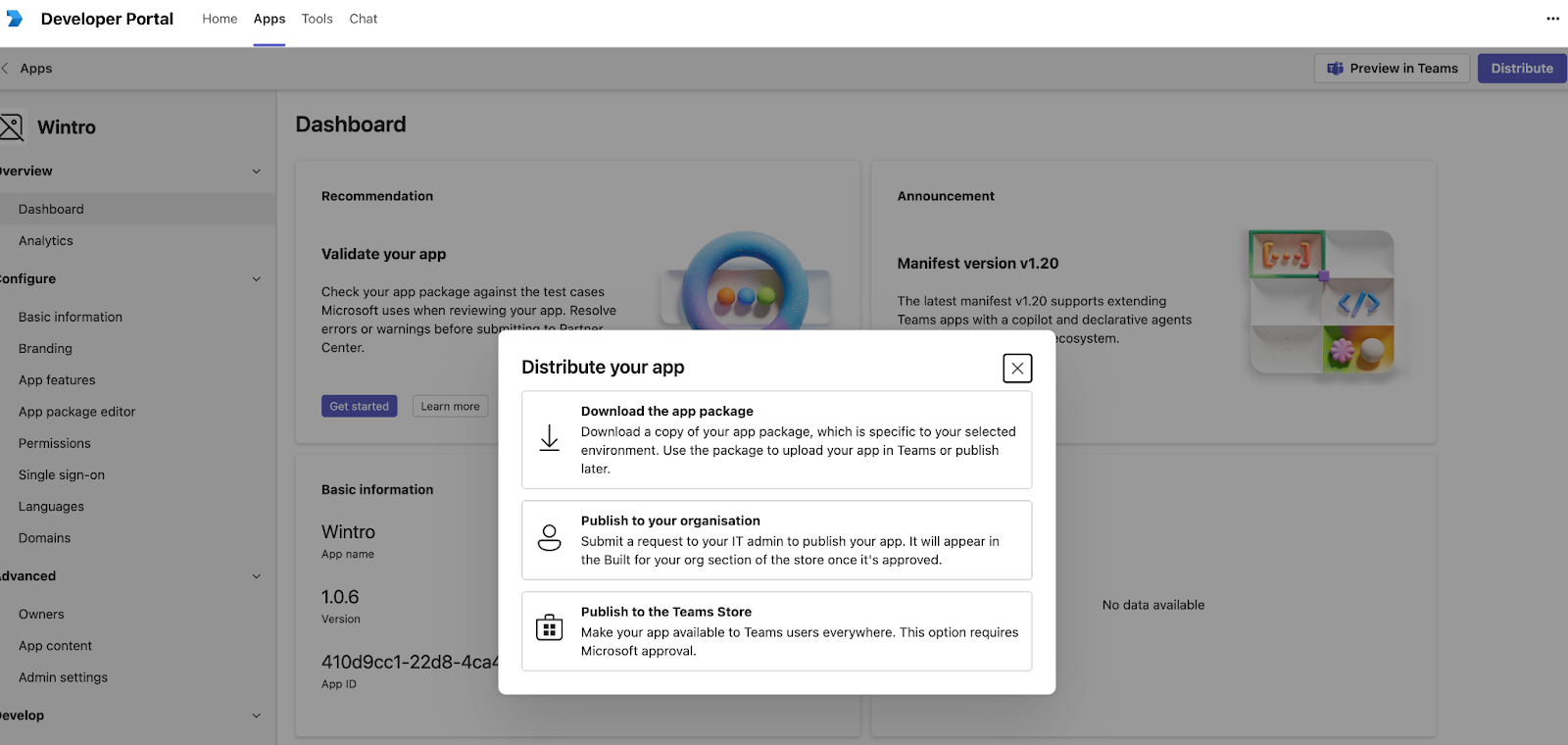
Task: Click the version number 1.0.6
Action: point(340,597)
